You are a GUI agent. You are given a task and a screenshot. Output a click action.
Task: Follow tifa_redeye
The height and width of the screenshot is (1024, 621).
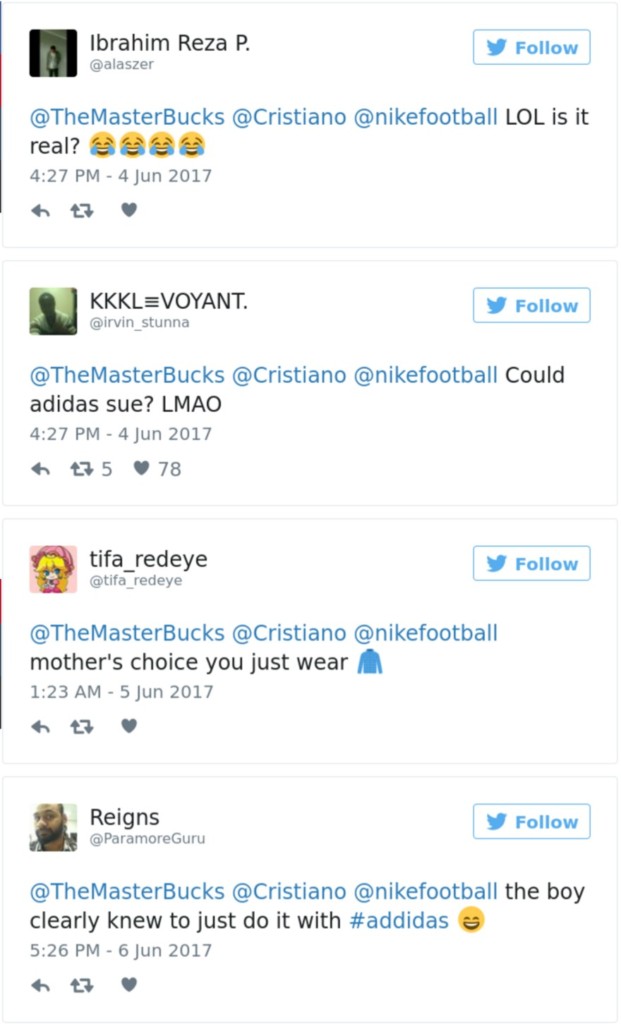tap(531, 563)
